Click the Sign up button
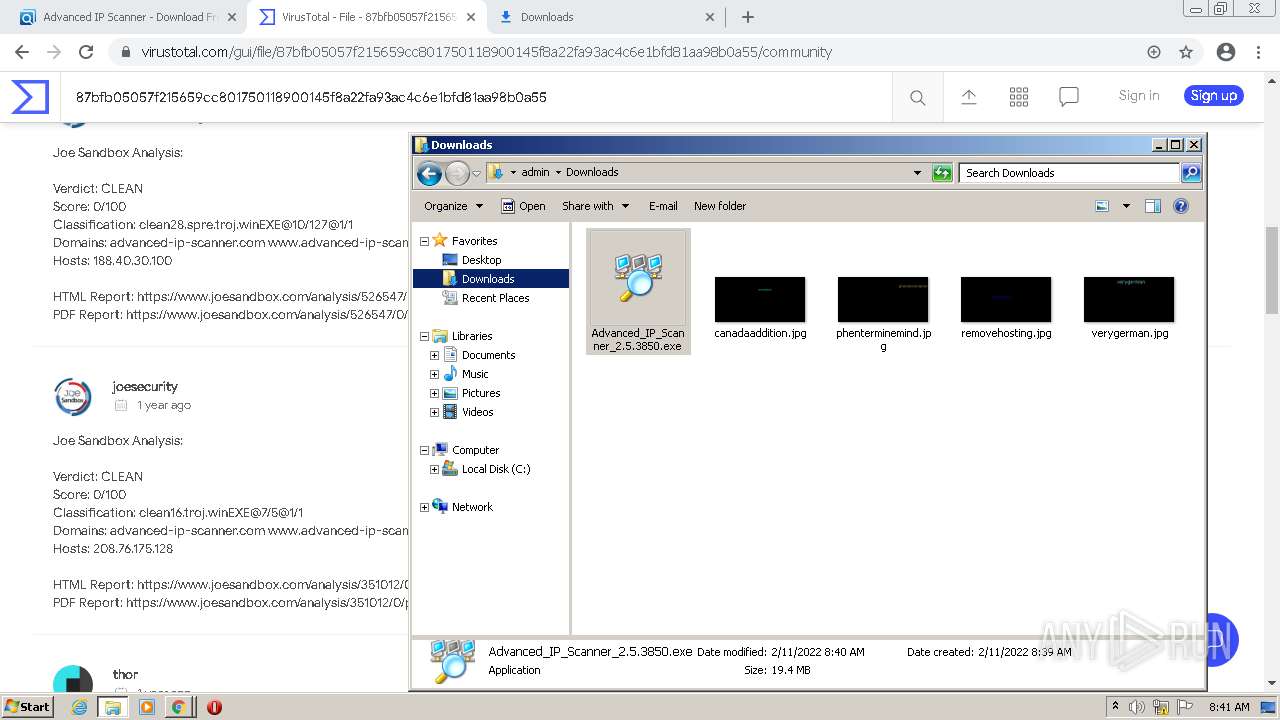 point(1214,96)
